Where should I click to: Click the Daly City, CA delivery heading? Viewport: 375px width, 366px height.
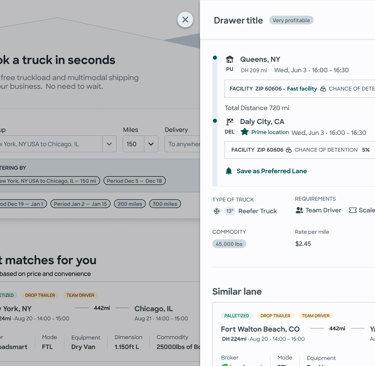[x=262, y=122]
